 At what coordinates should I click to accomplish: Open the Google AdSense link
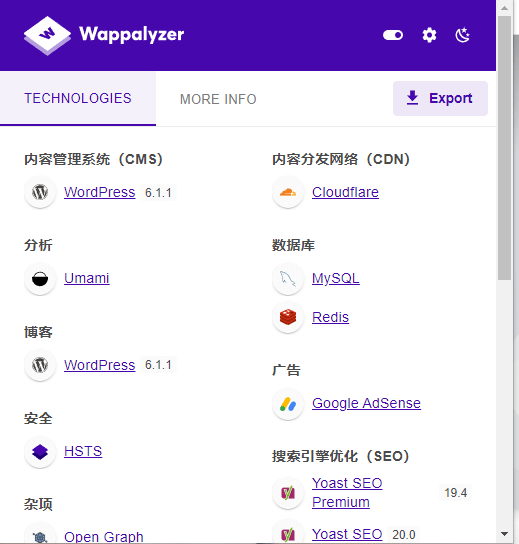pyautogui.click(x=366, y=403)
